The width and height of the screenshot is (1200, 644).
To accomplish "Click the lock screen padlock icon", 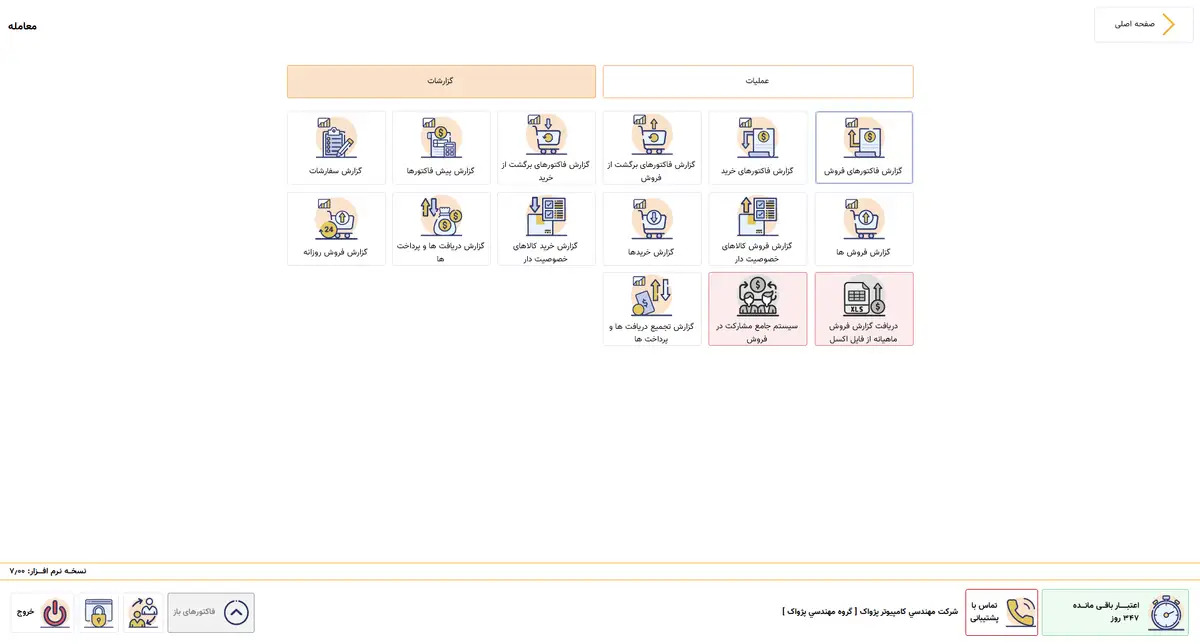I will tap(99, 612).
